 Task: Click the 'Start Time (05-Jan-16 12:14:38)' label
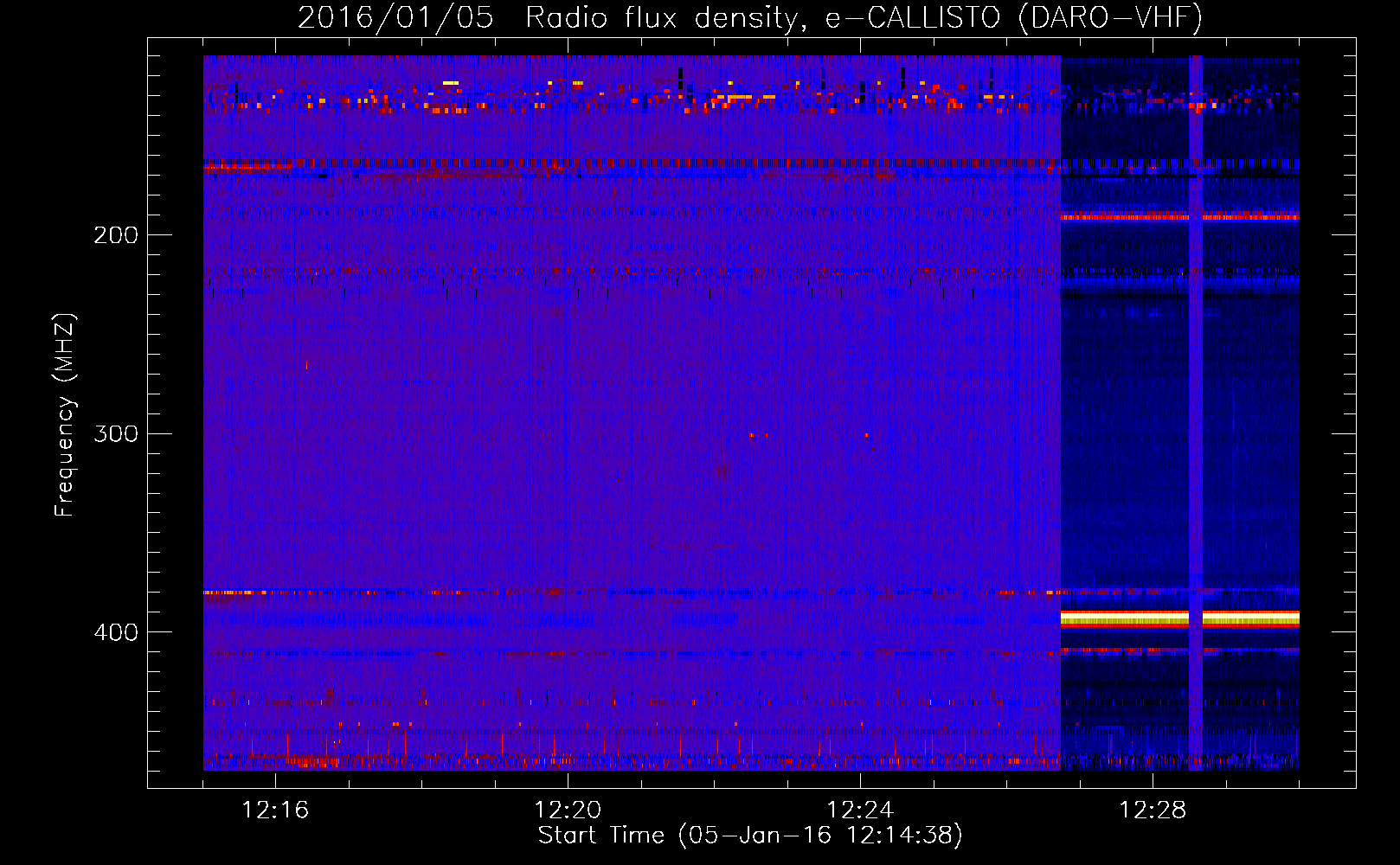click(750, 836)
